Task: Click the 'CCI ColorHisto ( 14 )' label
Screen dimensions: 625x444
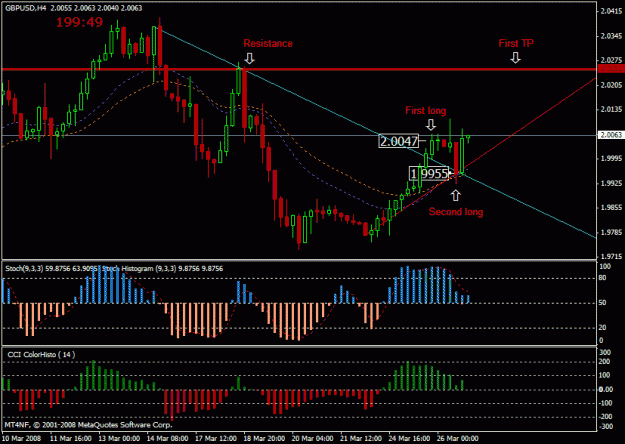Action: 41,354
